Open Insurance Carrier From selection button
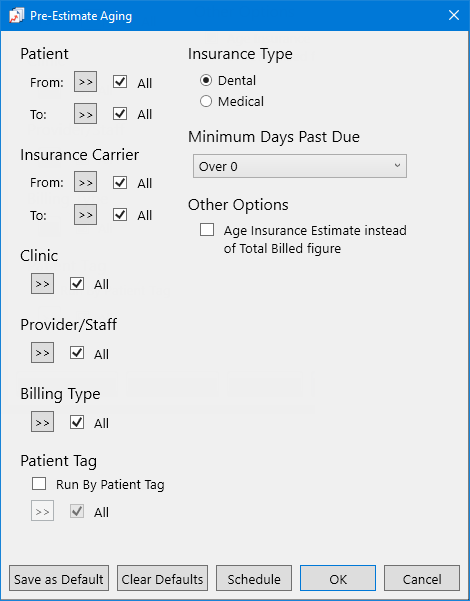This screenshot has width=470, height=601. point(85,182)
